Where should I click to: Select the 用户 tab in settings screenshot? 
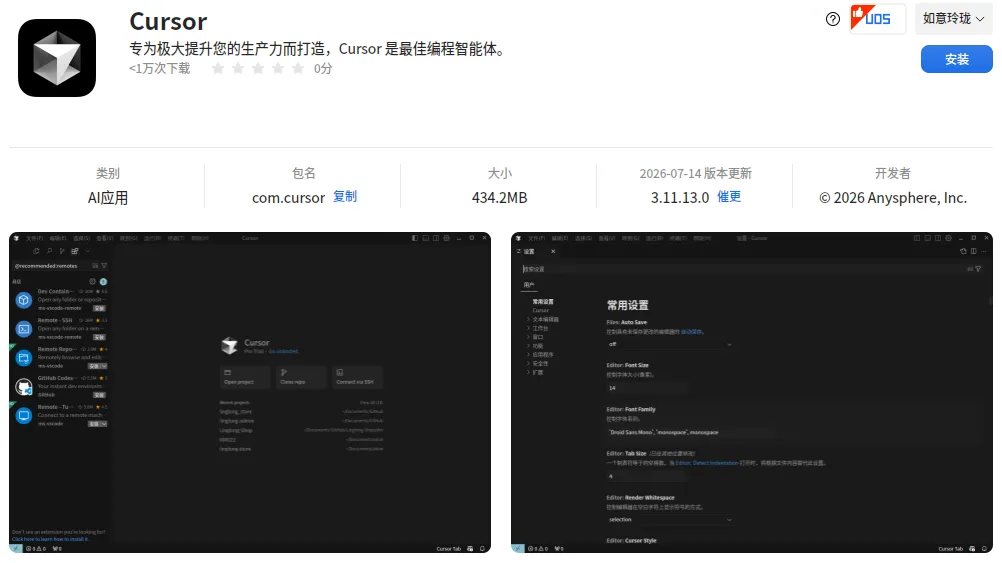pyautogui.click(x=529, y=285)
